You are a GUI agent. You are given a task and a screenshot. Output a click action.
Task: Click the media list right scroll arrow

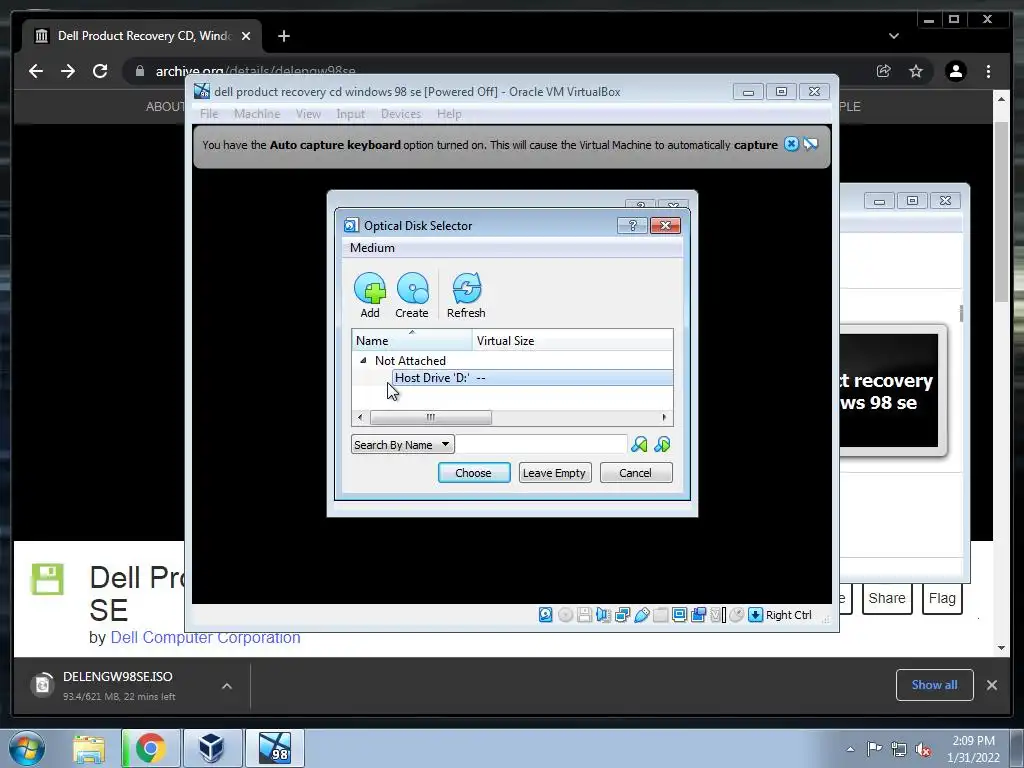pyautogui.click(x=664, y=417)
